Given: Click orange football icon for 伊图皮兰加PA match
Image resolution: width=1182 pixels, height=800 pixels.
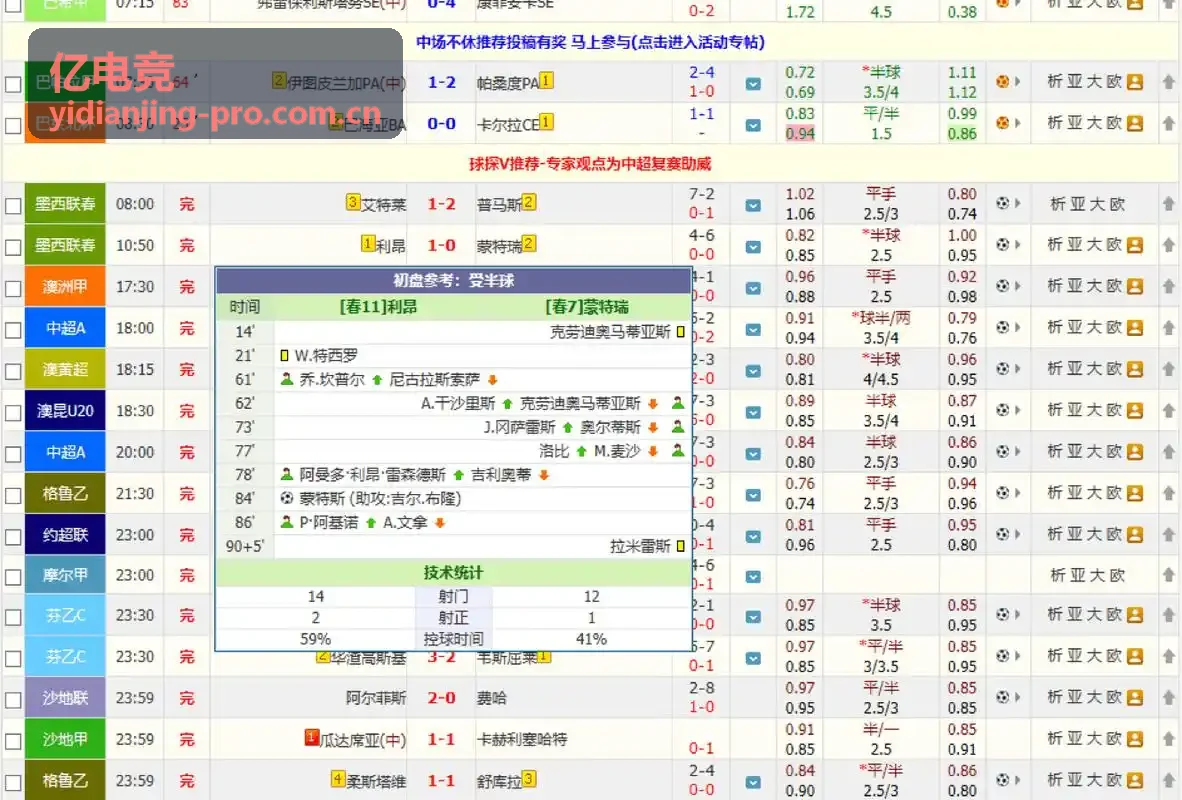Looking at the screenshot, I should [x=1003, y=81].
